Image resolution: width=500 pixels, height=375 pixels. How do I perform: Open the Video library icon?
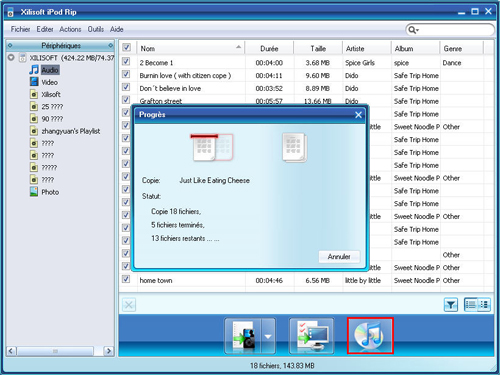tap(34, 82)
